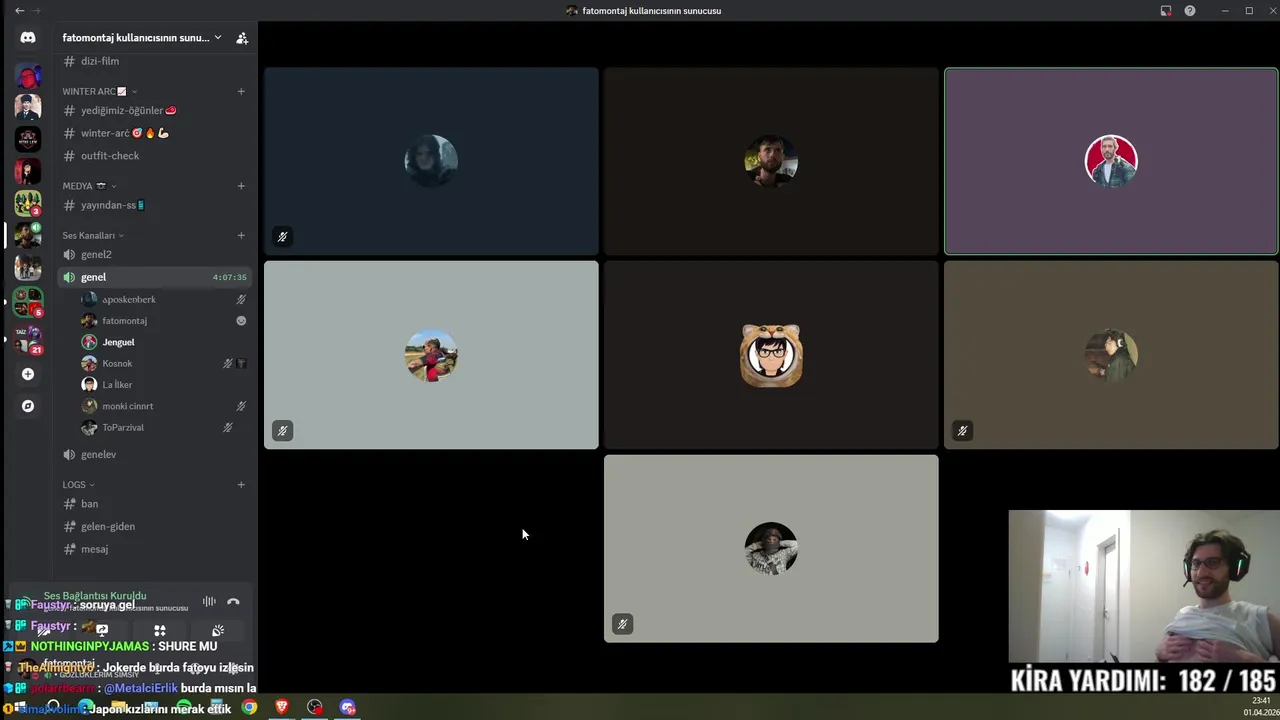Open the Discover servers compass icon
Image resolution: width=1280 pixels, height=720 pixels.
tap(28, 406)
